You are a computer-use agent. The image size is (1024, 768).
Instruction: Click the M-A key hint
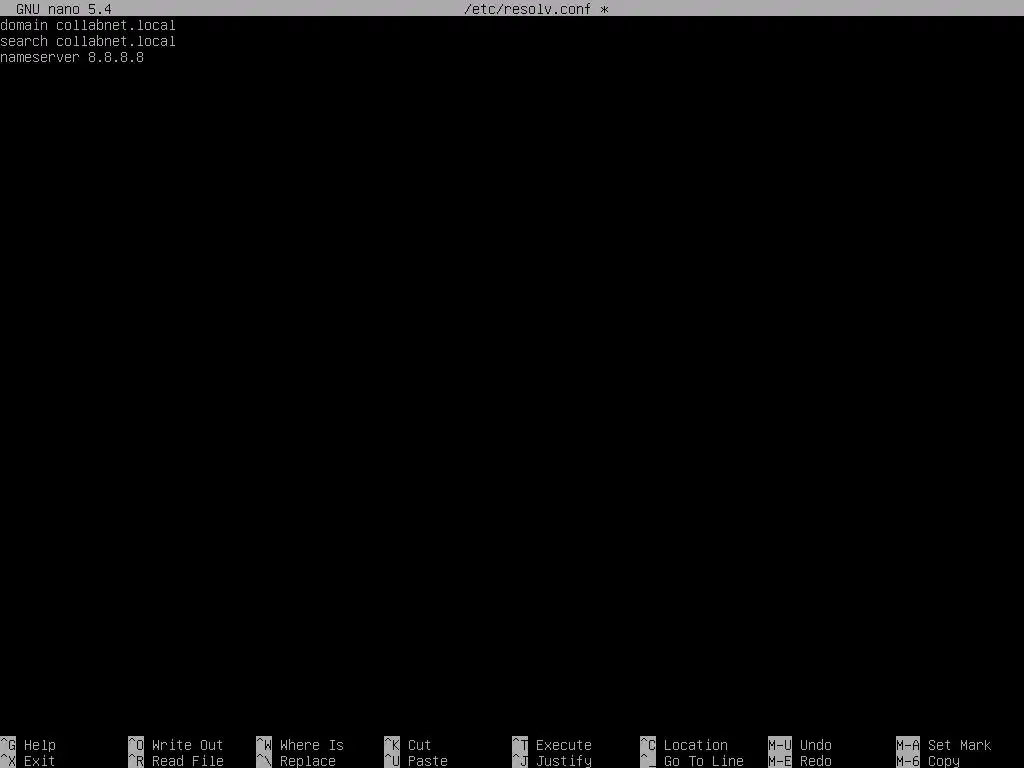point(908,745)
